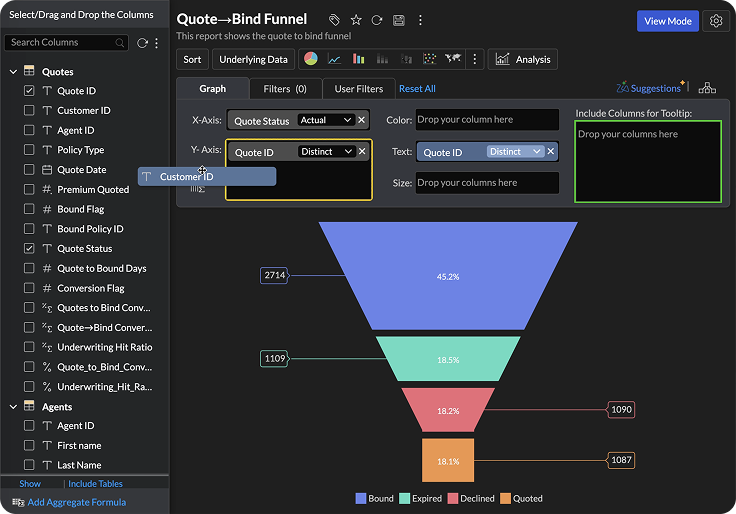
Task: Open the settings gear icon
Action: click(x=715, y=21)
